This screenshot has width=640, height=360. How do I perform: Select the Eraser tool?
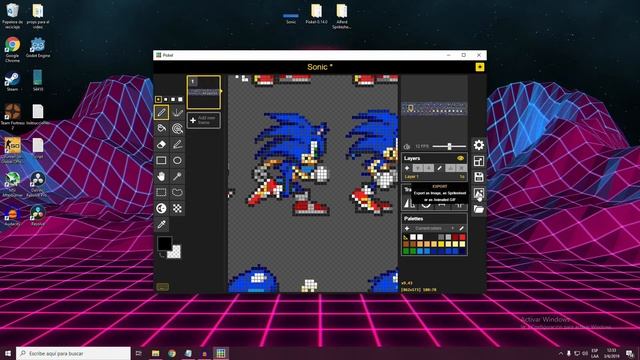click(161, 144)
